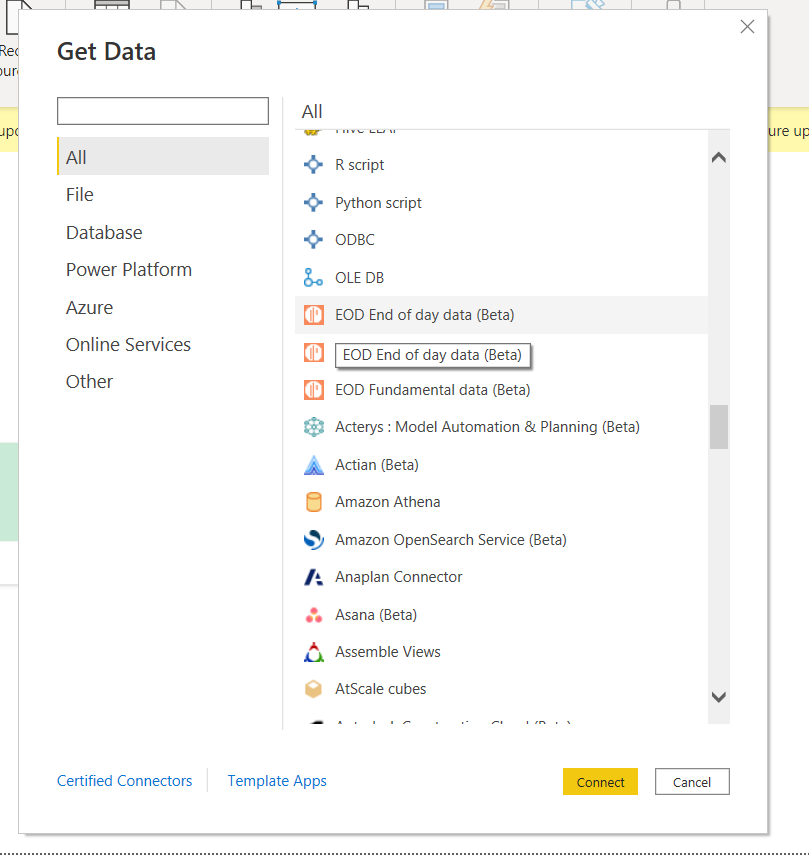Click the Assemble Views icon
Screen dimensions: 809x863
314,652
